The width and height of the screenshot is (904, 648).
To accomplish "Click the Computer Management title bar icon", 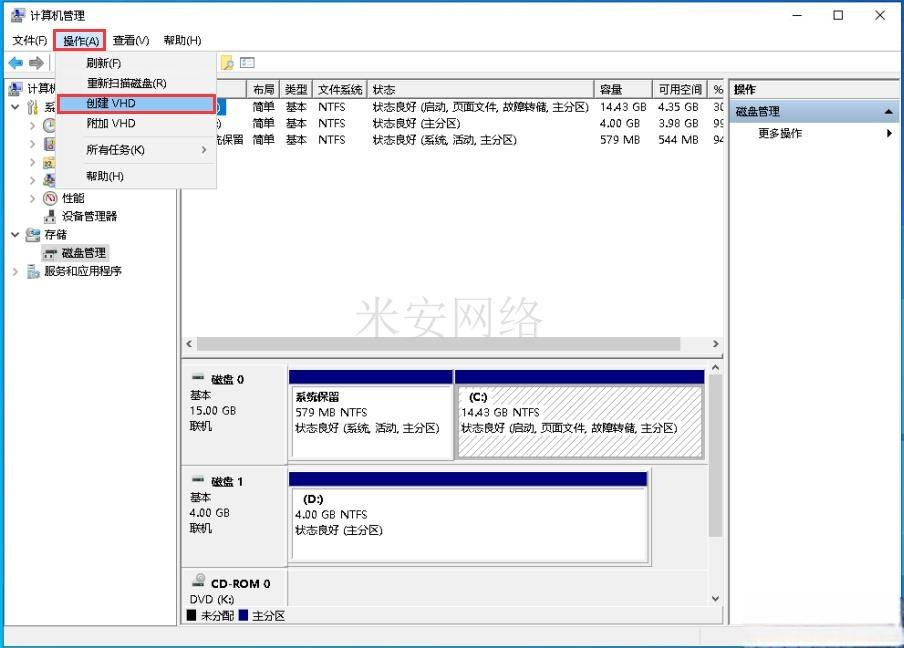I will point(18,15).
